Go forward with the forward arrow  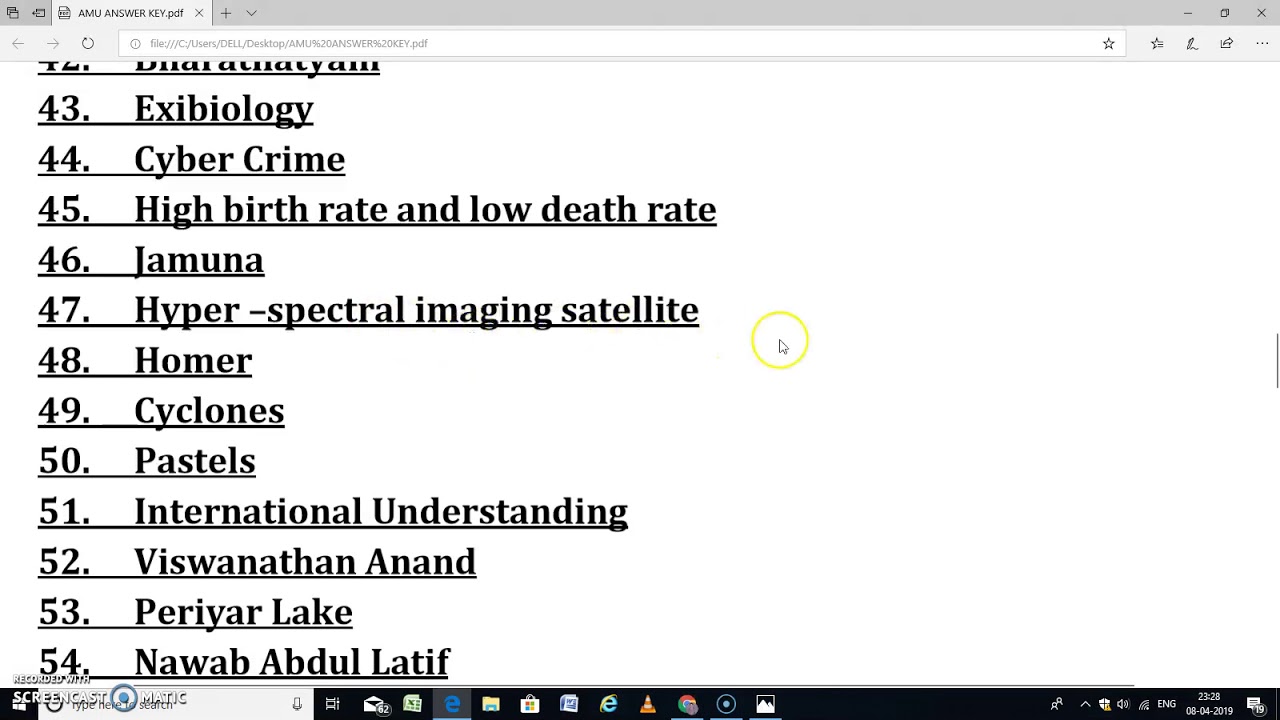point(53,43)
